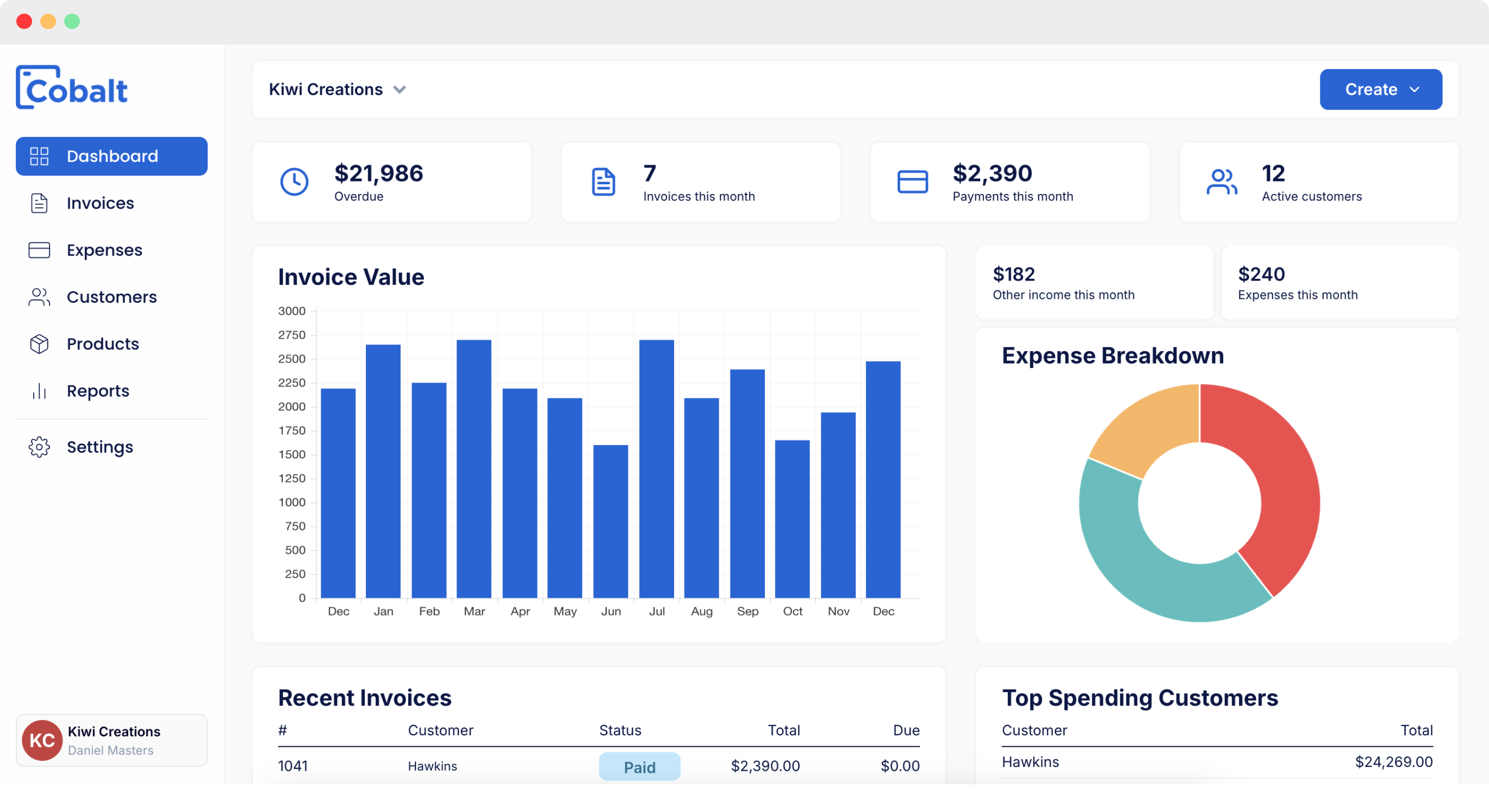The width and height of the screenshot is (1489, 812).
Task: Click the Create button
Action: pyautogui.click(x=1382, y=89)
